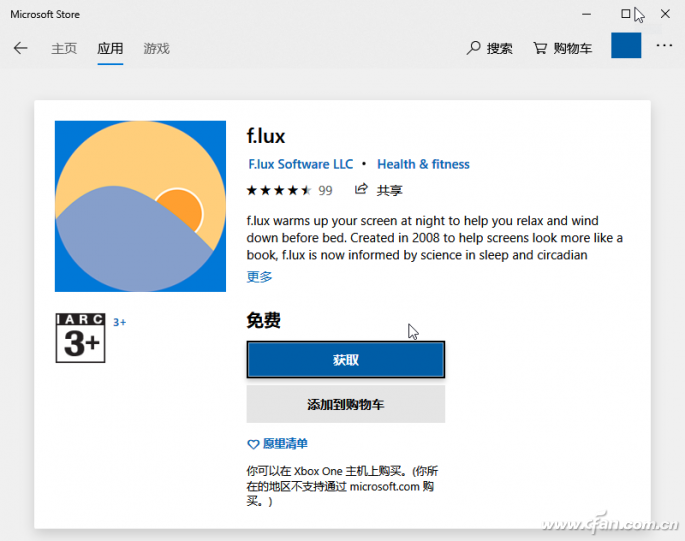The image size is (685, 541).
Task: Maximize the Microsoft Store window
Action: pos(626,14)
